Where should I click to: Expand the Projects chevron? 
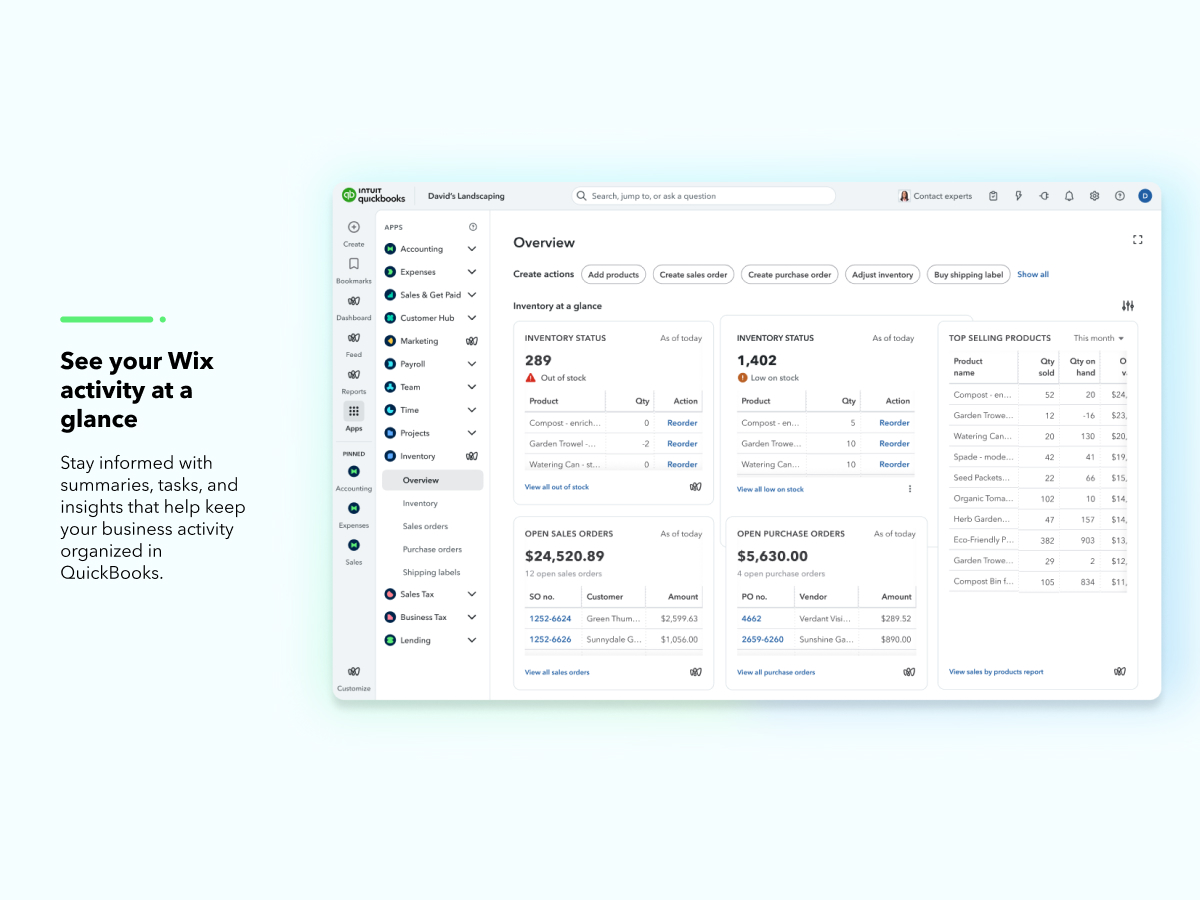click(x=472, y=433)
